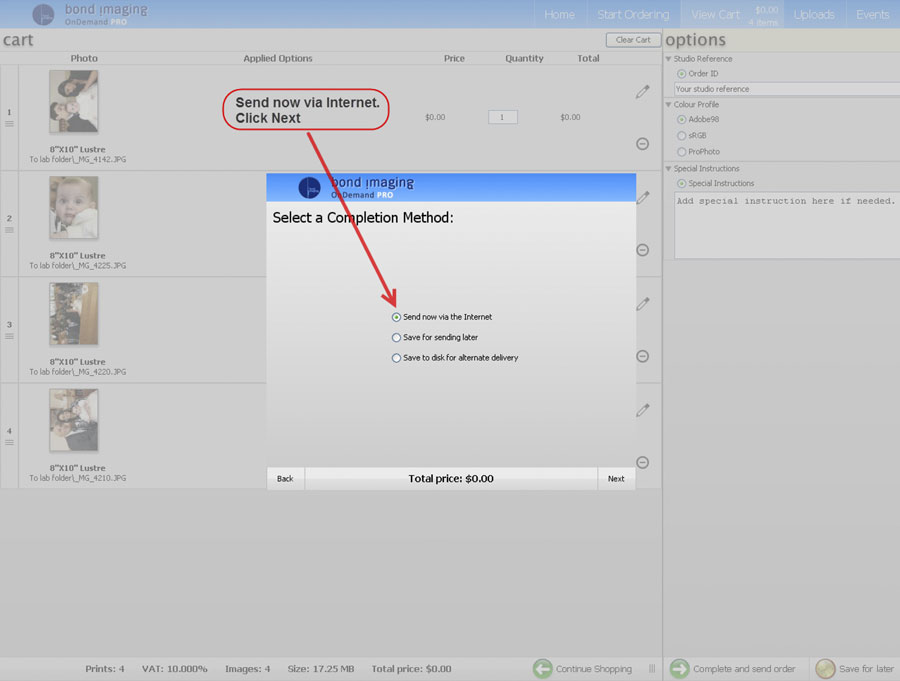Image resolution: width=900 pixels, height=681 pixels.
Task: Collapse the Special Instructions section
Action: pyautogui.click(x=669, y=169)
